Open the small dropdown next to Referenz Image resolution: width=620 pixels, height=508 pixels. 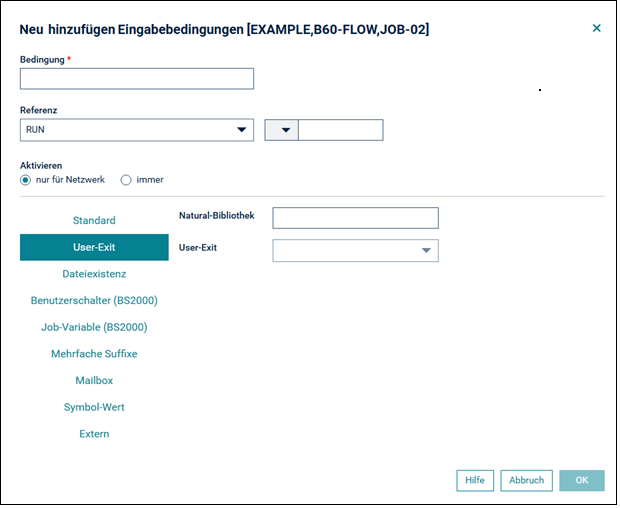pyautogui.click(x=282, y=130)
